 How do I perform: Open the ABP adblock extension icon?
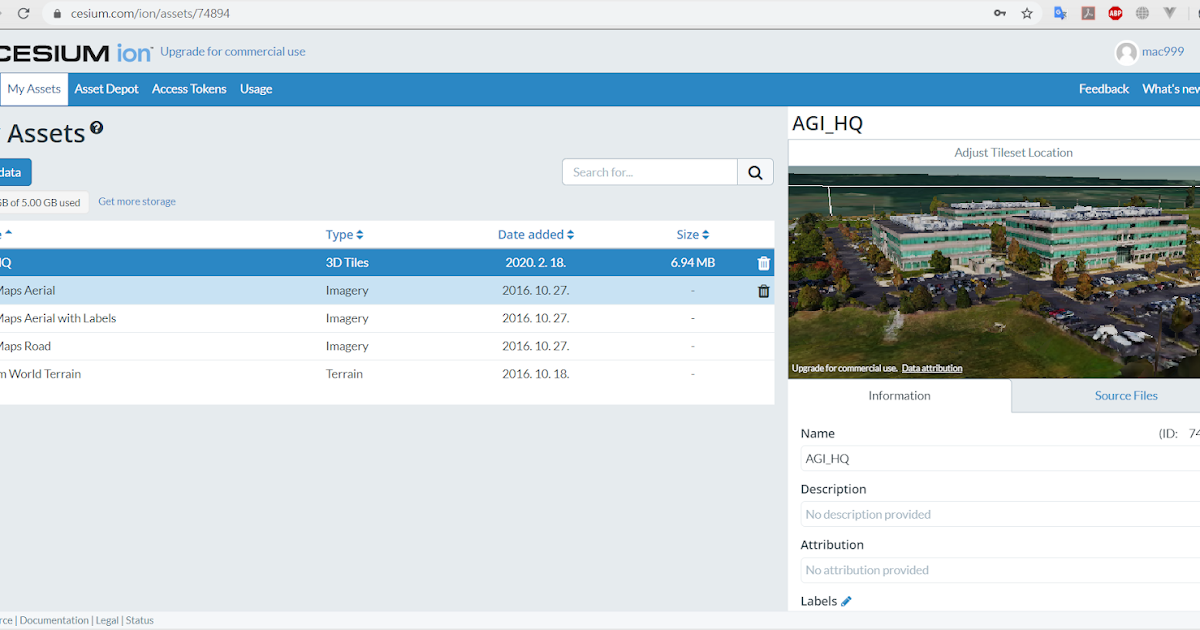click(1115, 13)
